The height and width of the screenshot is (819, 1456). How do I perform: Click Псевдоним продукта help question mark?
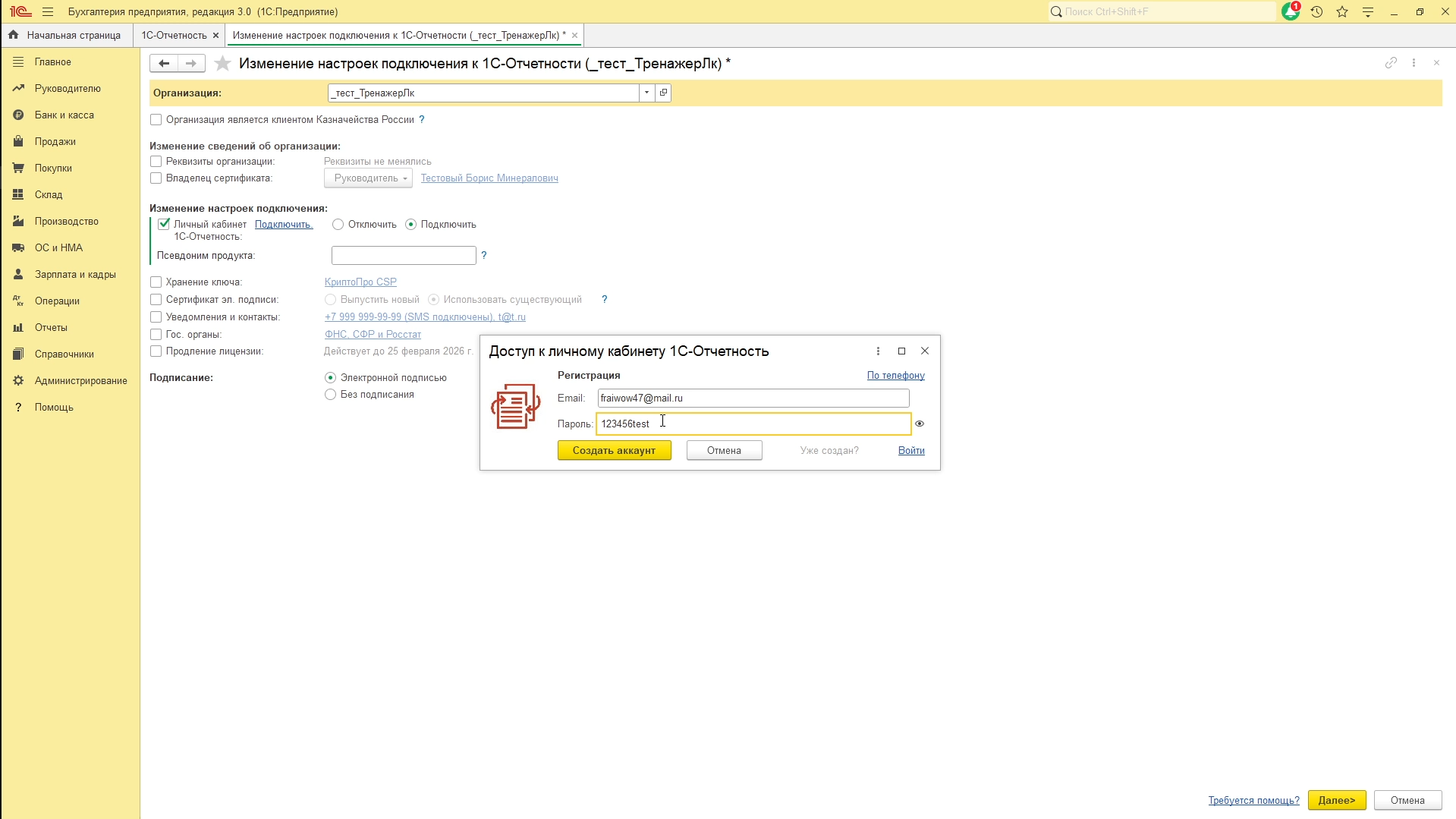click(483, 255)
